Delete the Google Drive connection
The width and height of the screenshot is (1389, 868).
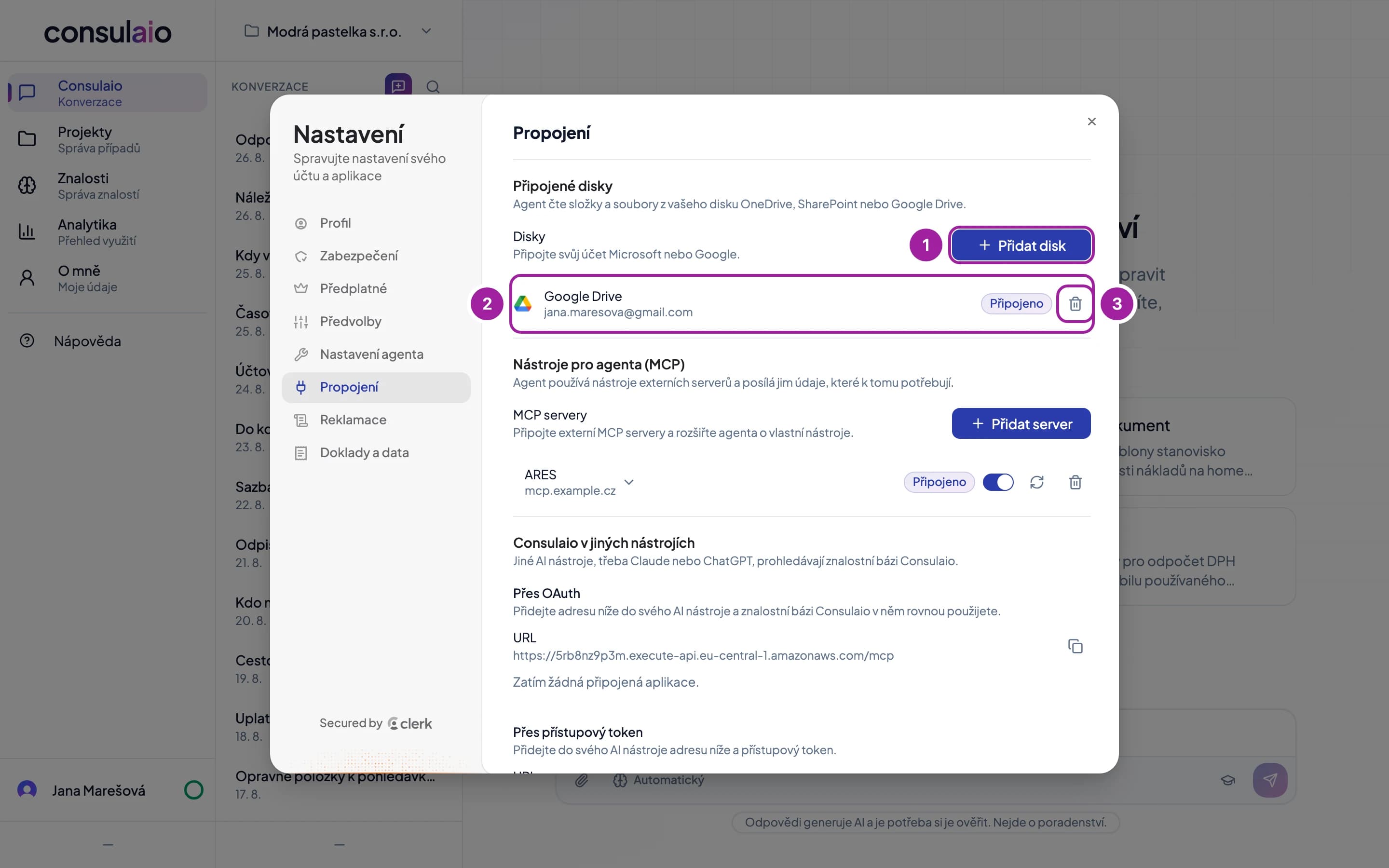click(1075, 304)
